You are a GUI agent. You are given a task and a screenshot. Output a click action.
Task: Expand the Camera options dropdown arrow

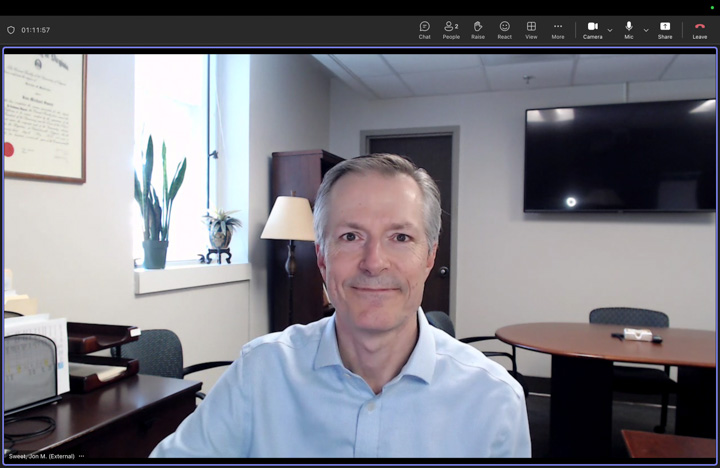click(610, 30)
